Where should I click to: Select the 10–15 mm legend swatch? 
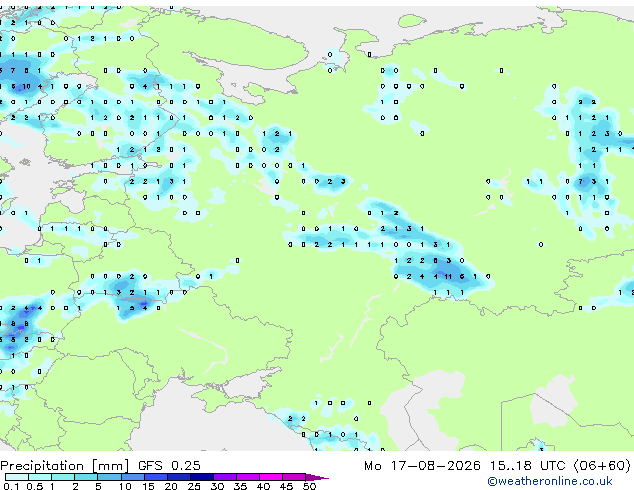132,477
